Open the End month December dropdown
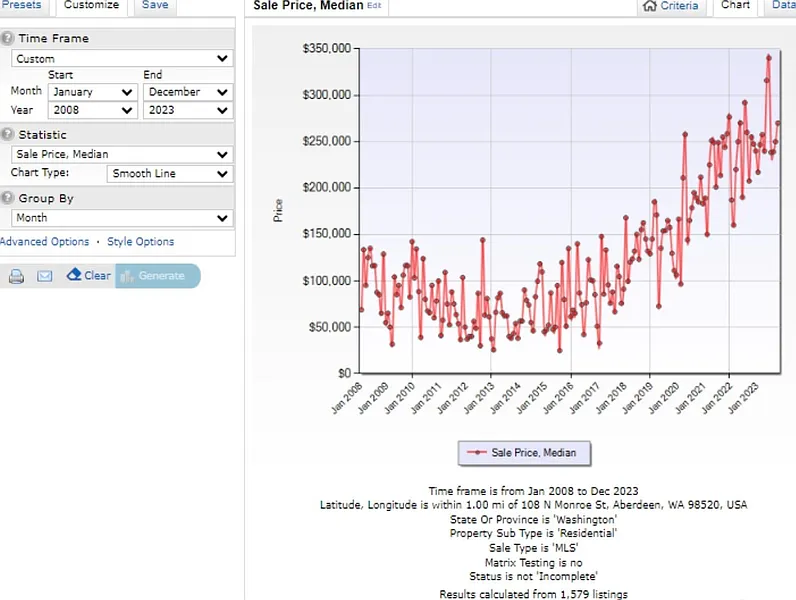 coord(187,92)
